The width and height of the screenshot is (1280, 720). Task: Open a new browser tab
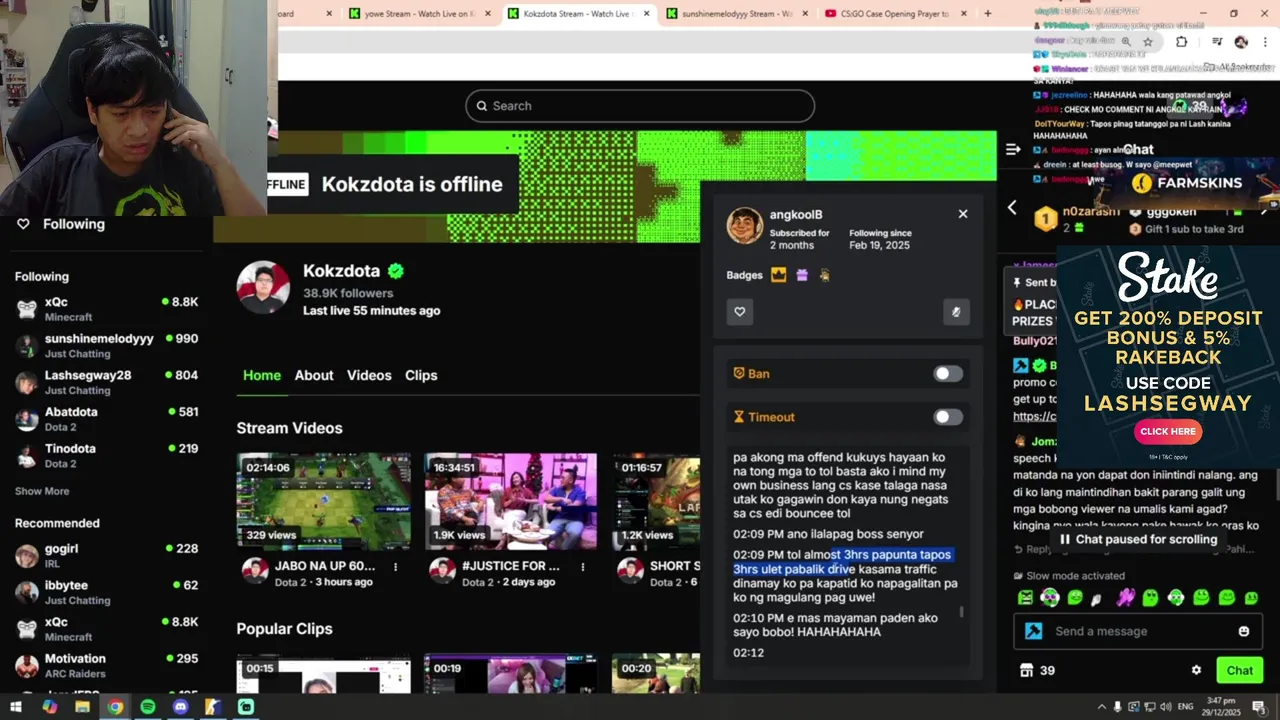pyautogui.click(x=988, y=14)
